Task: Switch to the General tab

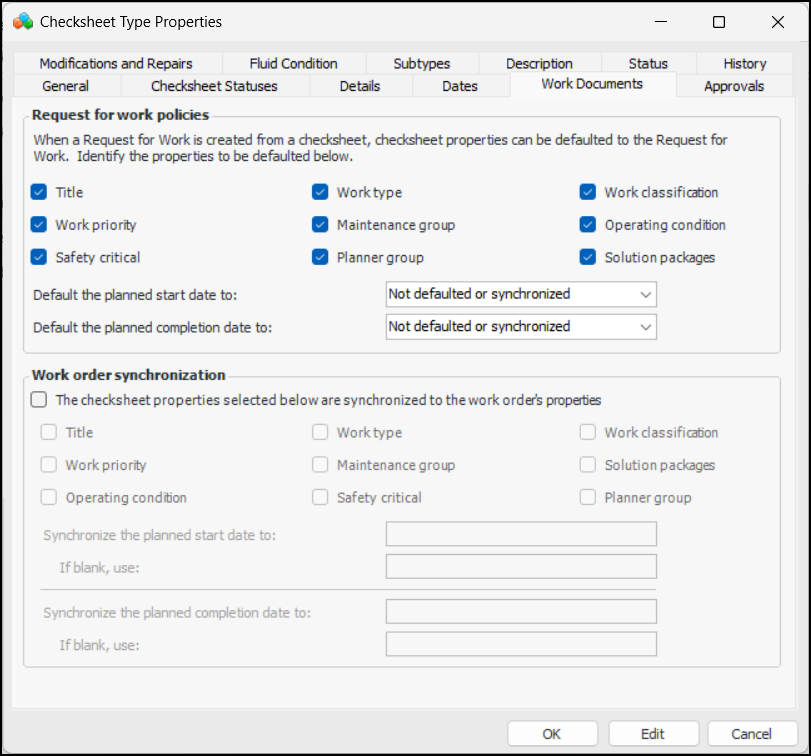Action: pos(66,86)
